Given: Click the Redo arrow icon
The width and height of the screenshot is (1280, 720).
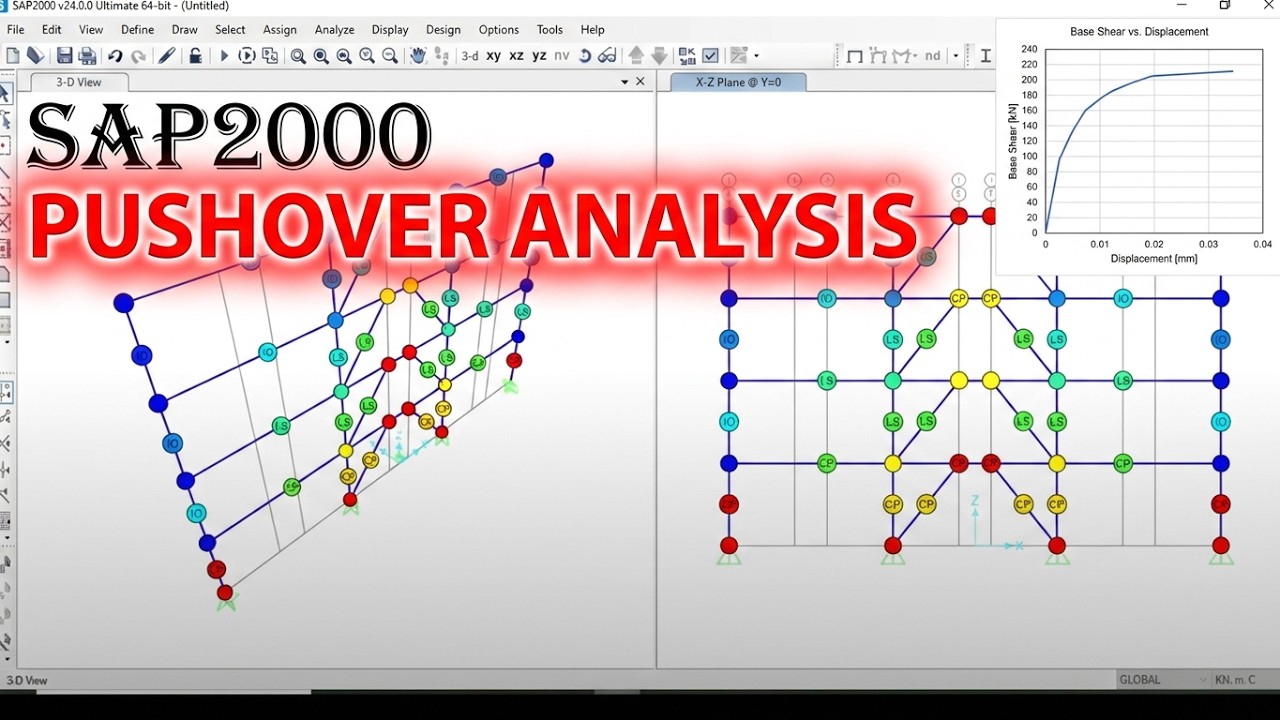Looking at the screenshot, I should [x=138, y=56].
